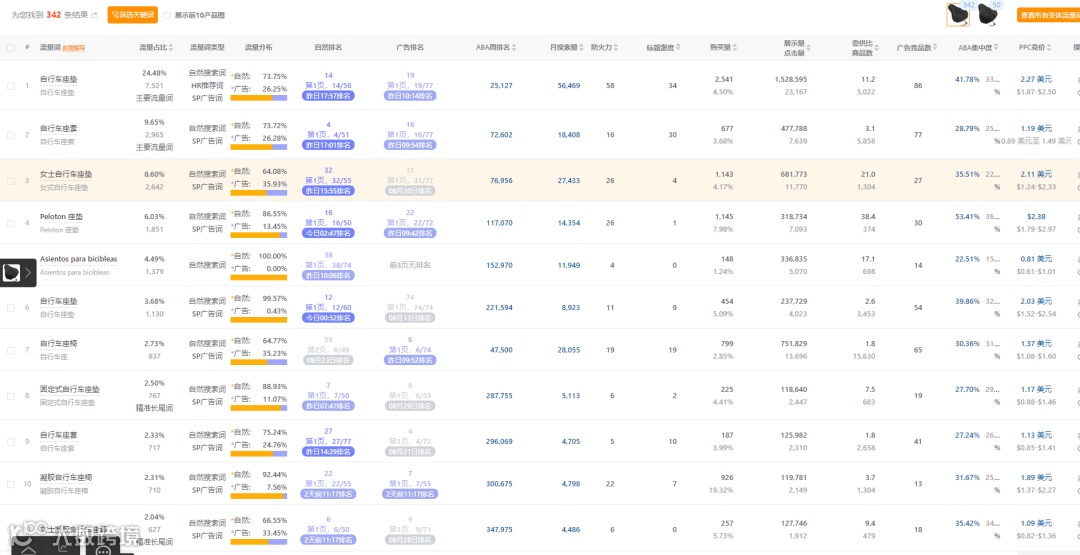Open keyword 固定式自行车座垫

pos(70,390)
